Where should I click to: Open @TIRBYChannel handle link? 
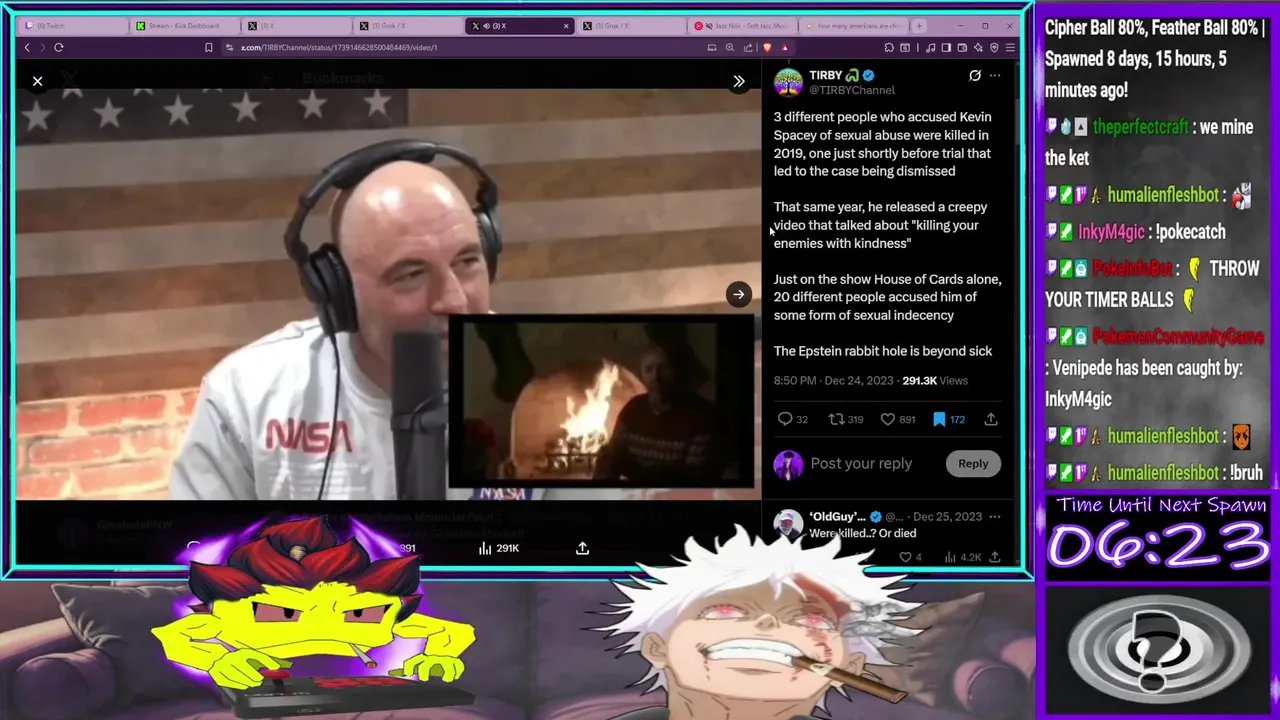point(852,90)
